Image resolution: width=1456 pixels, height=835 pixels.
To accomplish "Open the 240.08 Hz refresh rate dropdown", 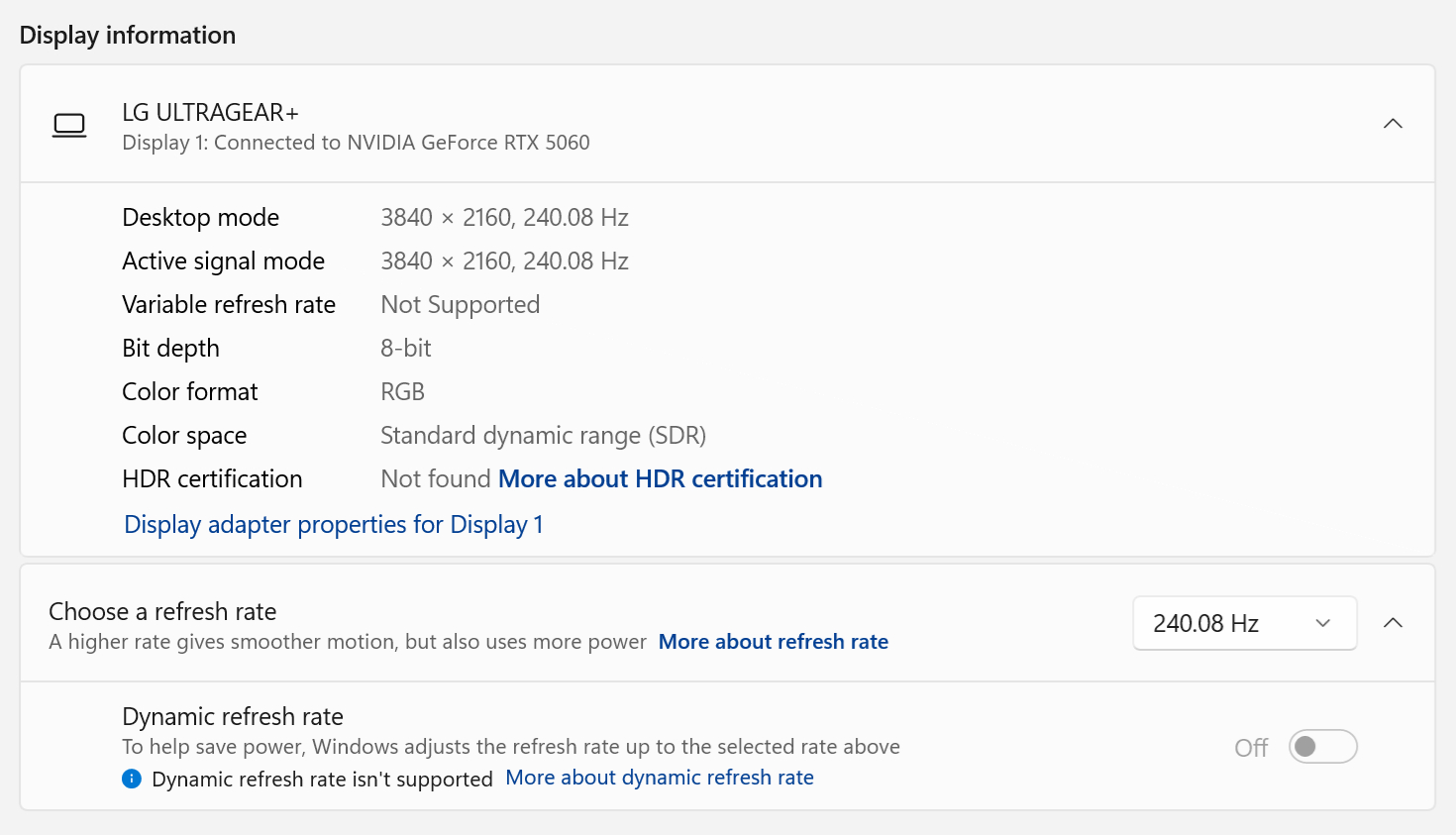I will pos(1244,623).
